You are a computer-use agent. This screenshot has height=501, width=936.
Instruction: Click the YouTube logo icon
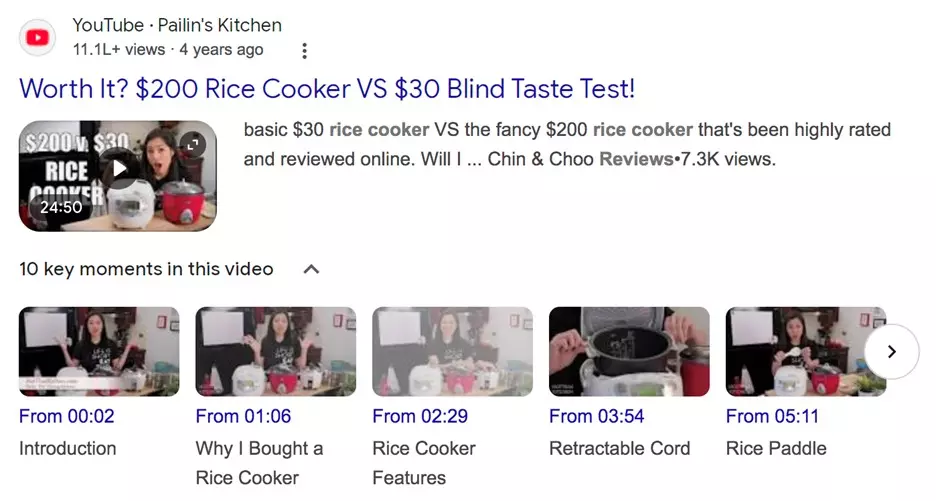38,38
